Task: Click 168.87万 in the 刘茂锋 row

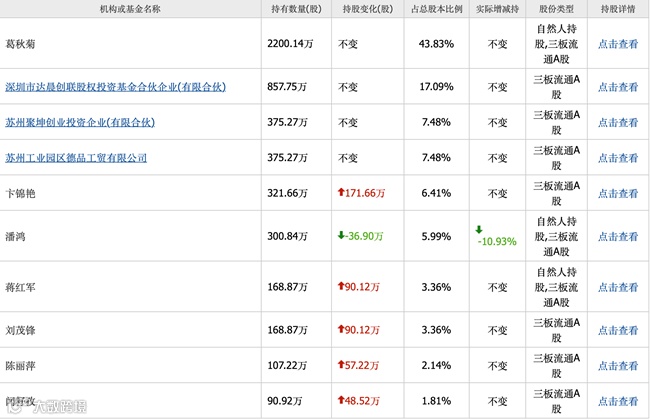Action: 287,330
